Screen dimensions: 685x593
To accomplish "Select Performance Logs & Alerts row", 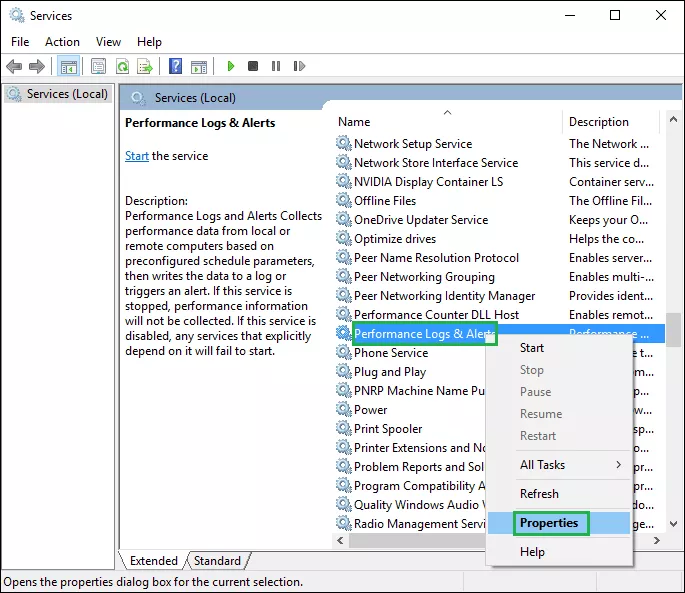I will coord(499,334).
